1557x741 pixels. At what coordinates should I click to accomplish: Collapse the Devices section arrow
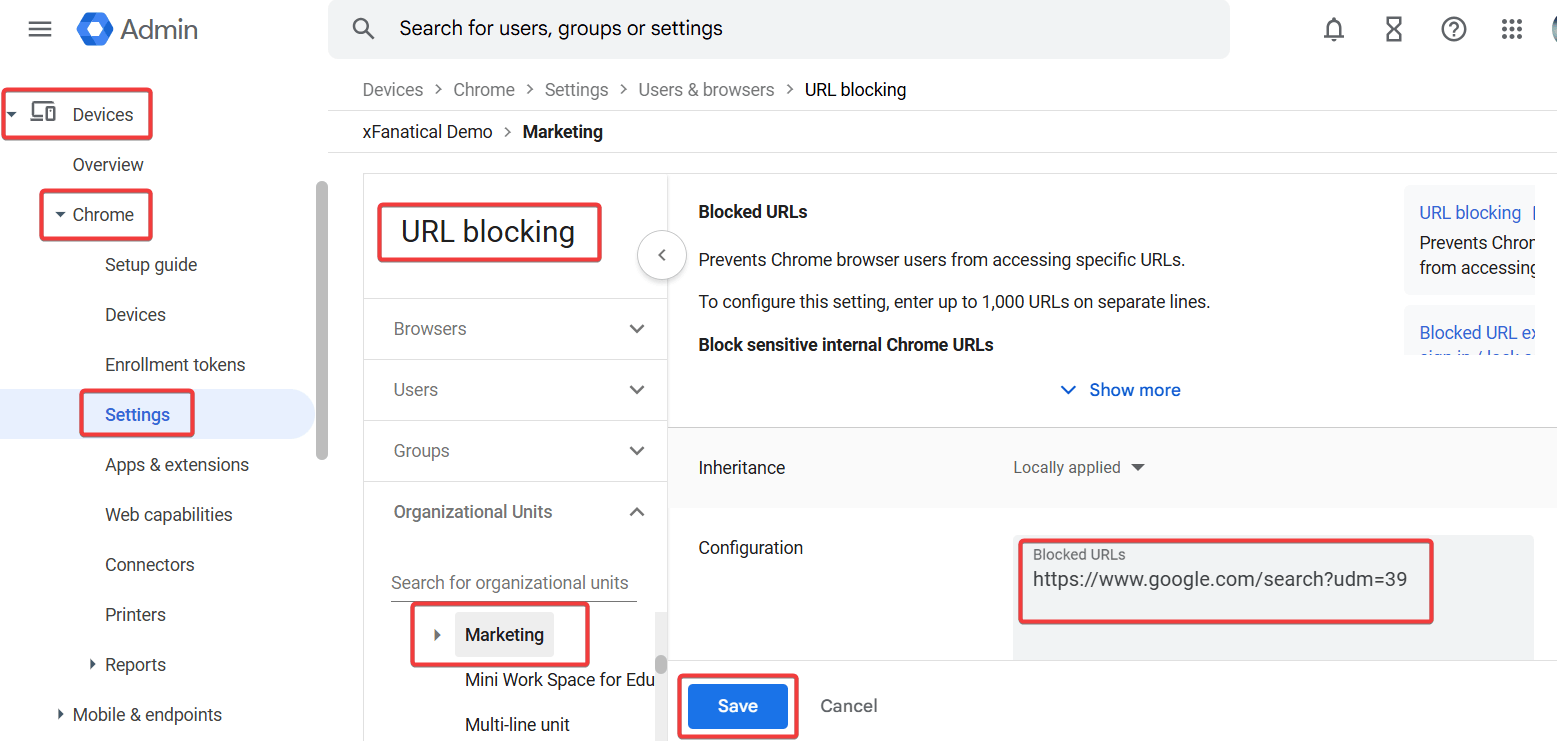(x=12, y=114)
